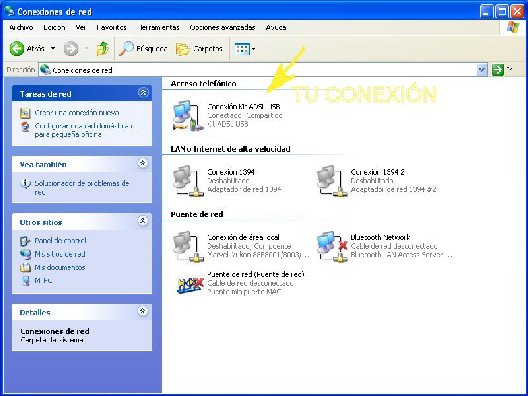Click the address bar field
The height and width of the screenshot is (396, 528).
coord(263,70)
